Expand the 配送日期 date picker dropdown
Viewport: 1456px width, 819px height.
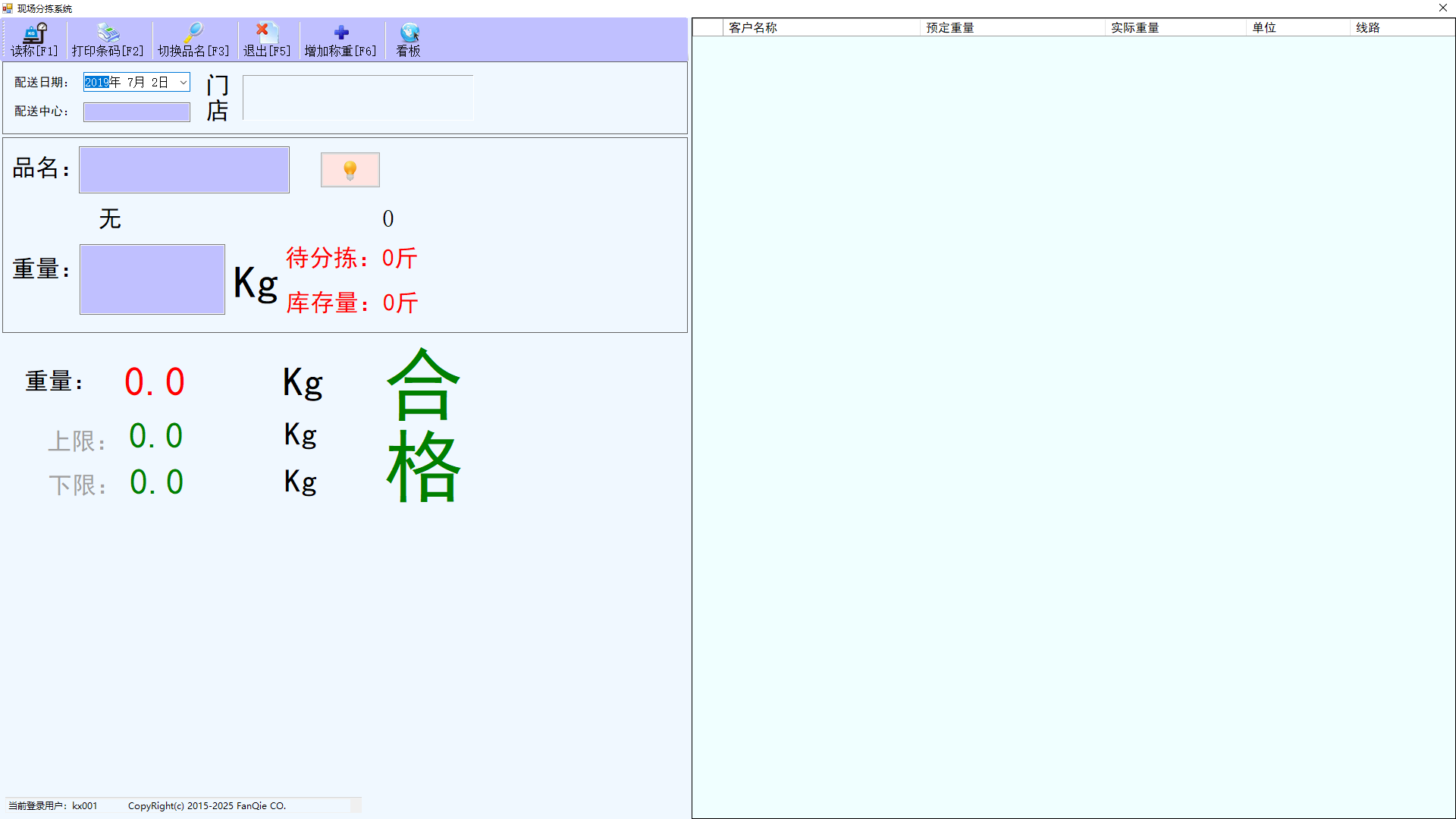[x=183, y=82]
